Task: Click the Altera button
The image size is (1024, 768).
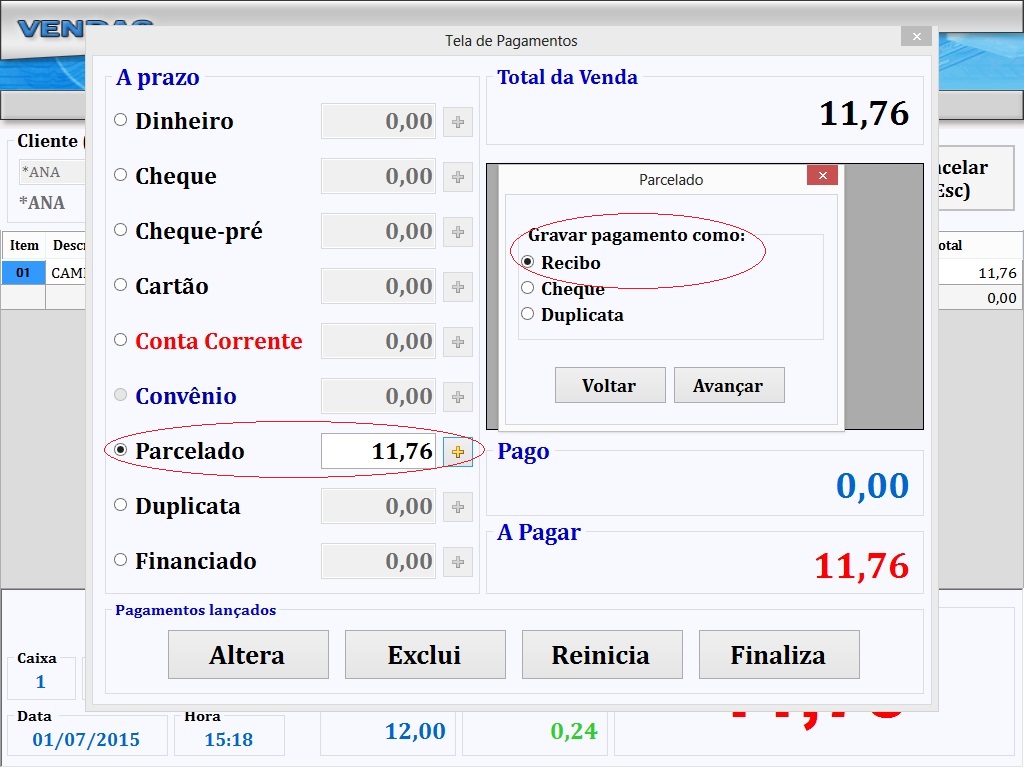Action: tap(247, 655)
